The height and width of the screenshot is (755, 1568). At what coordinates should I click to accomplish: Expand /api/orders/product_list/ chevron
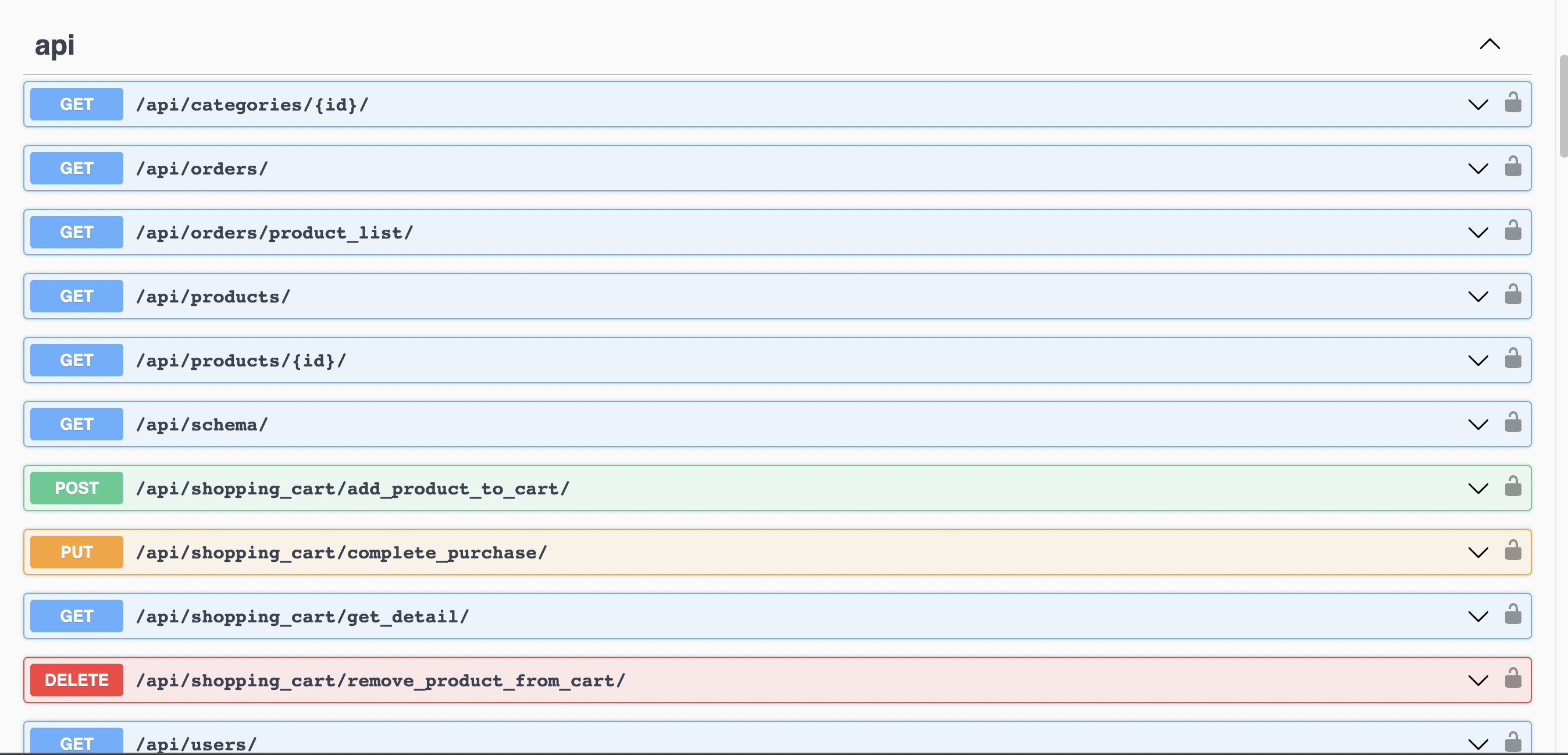click(x=1478, y=233)
